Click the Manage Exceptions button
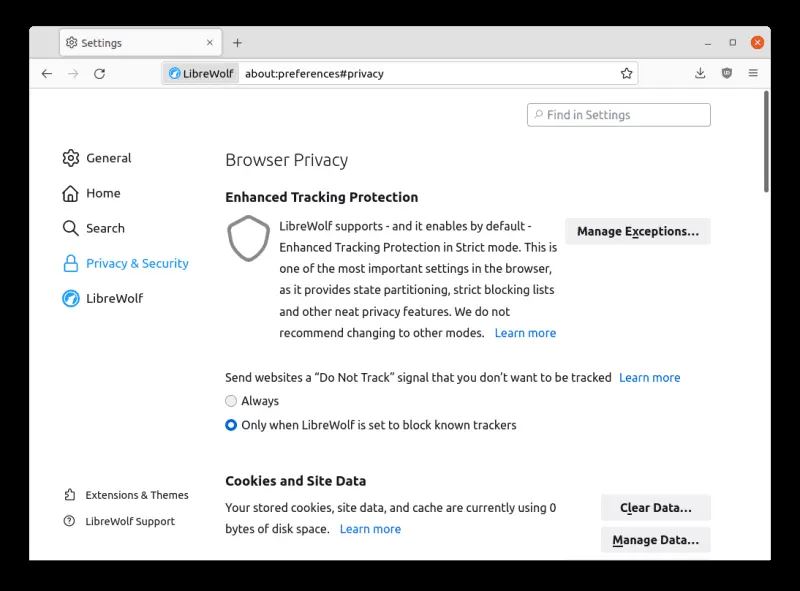The image size is (800, 591). pos(638,231)
